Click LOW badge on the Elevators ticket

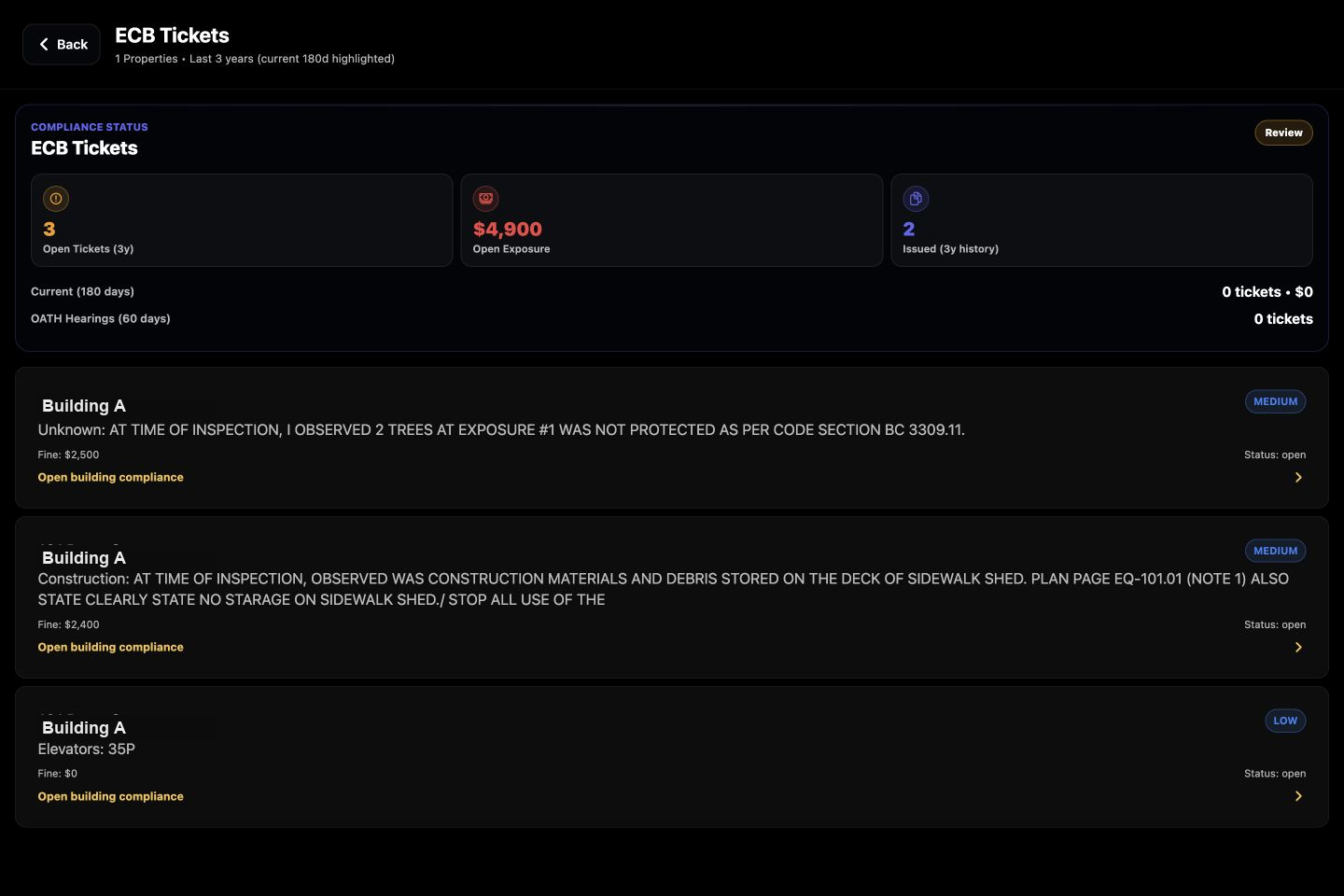(x=1285, y=721)
